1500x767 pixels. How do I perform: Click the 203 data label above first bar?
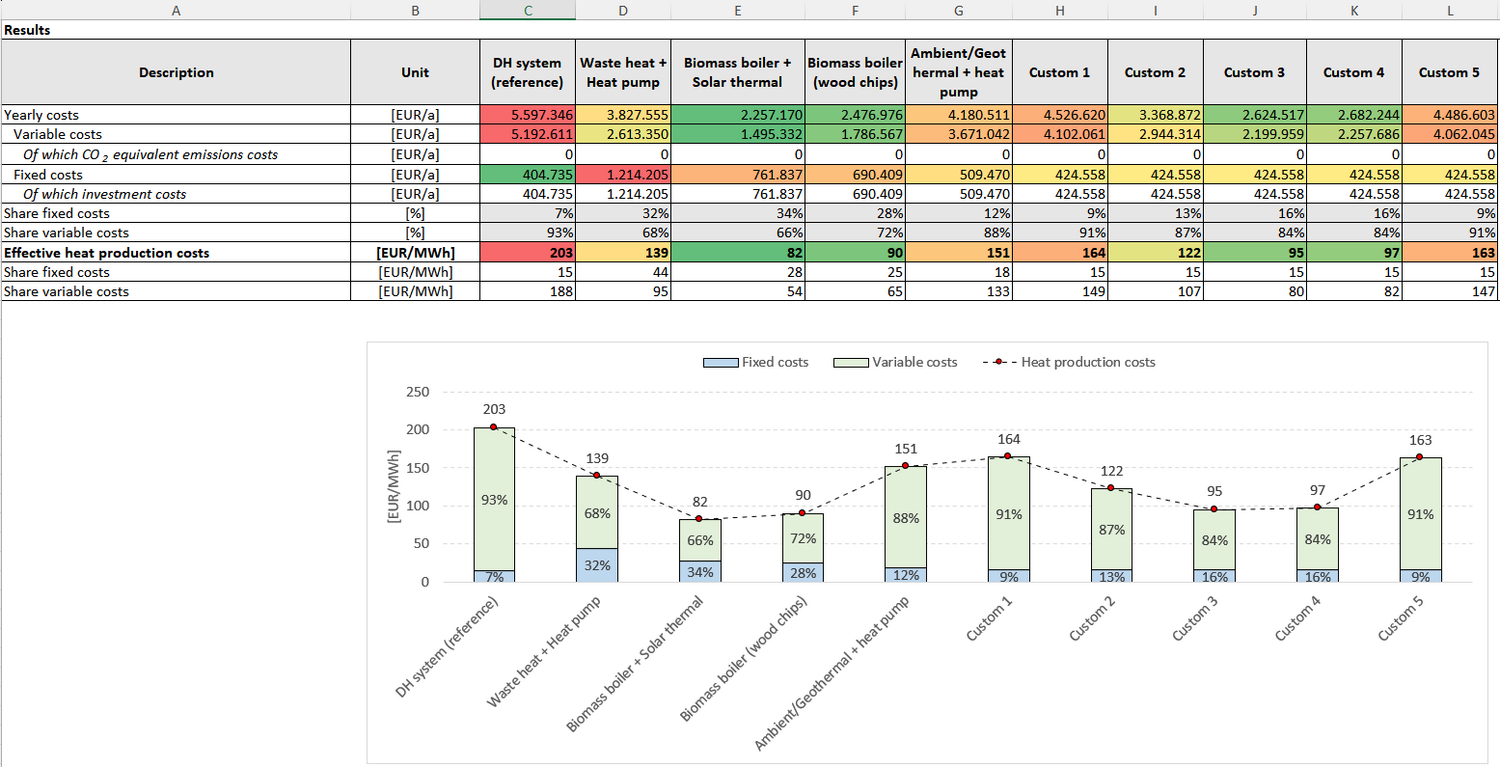point(494,409)
